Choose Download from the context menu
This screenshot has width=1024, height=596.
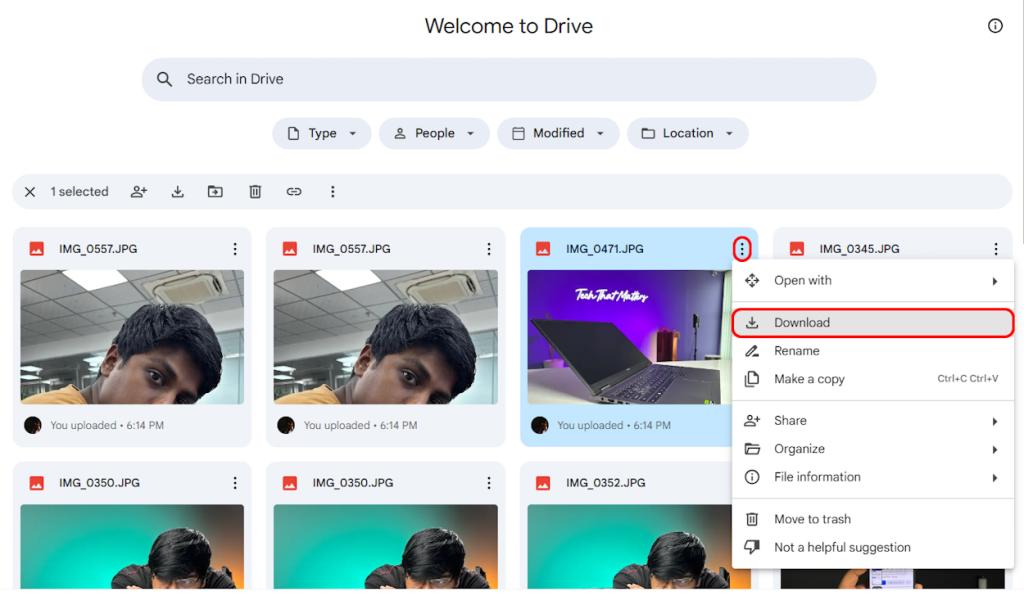[872, 322]
